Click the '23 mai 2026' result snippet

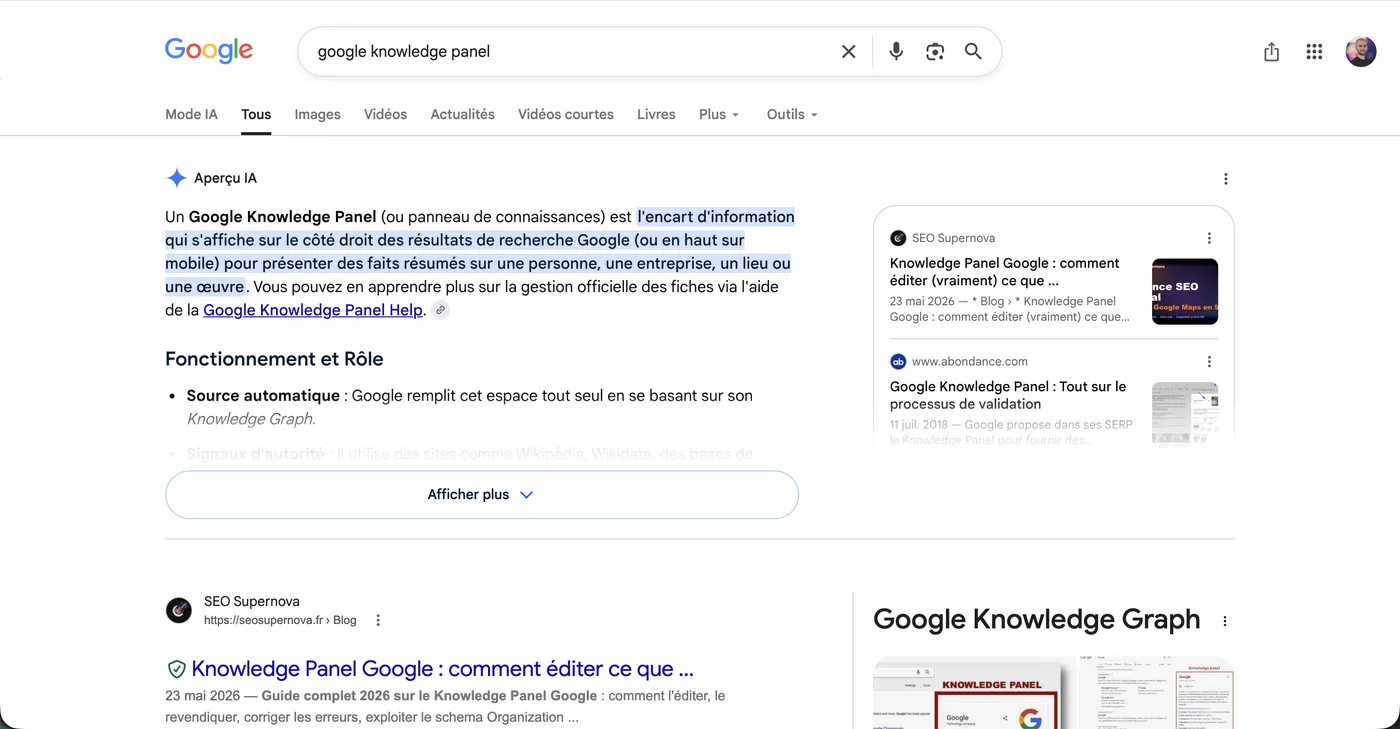(x=446, y=706)
